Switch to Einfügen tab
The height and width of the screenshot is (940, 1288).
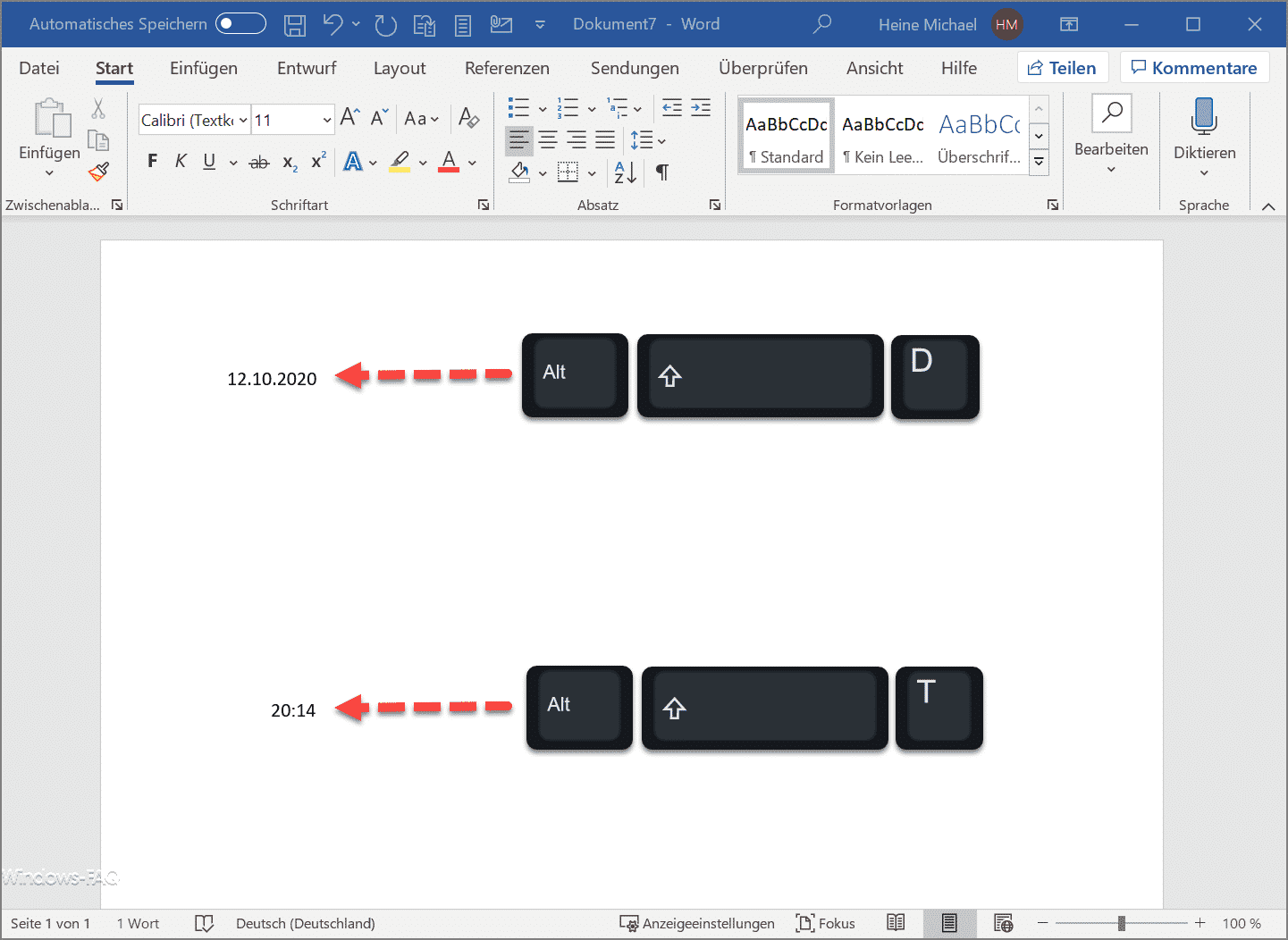204,68
